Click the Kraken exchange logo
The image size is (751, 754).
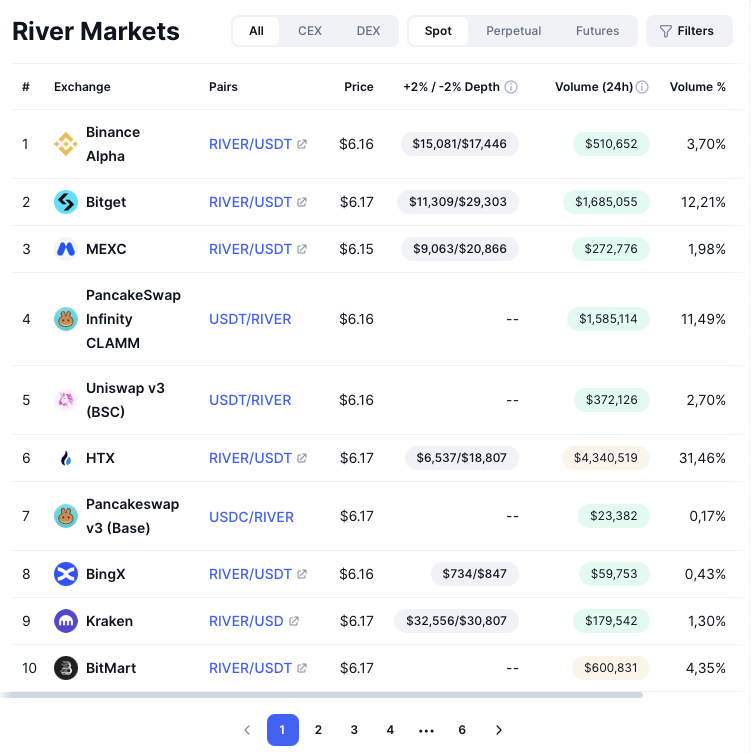pyautogui.click(x=66, y=621)
